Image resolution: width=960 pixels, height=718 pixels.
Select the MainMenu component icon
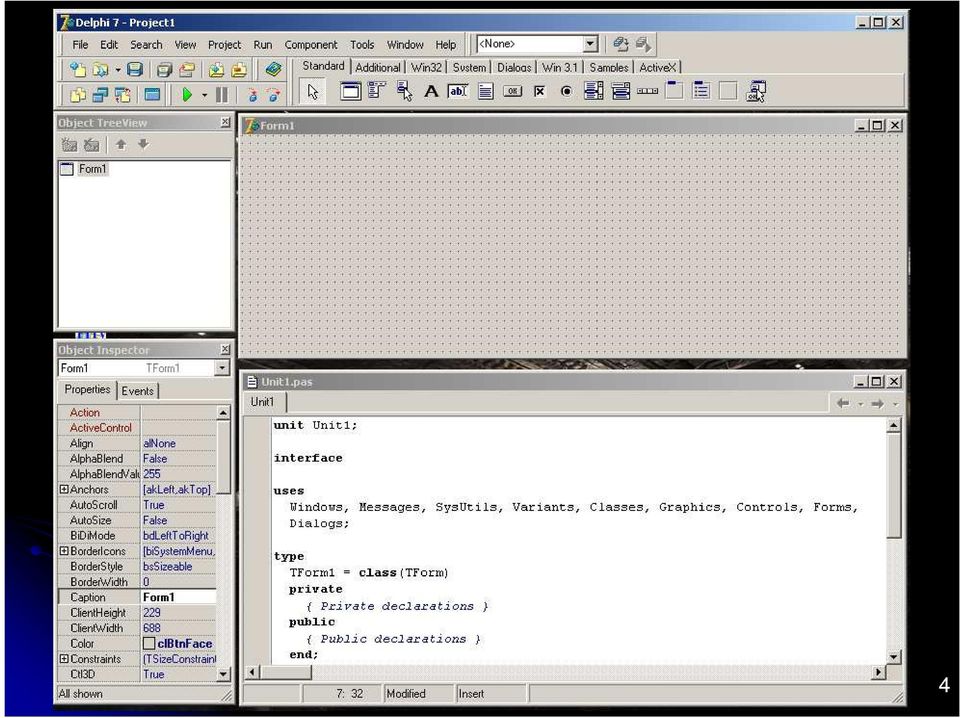pos(377,91)
